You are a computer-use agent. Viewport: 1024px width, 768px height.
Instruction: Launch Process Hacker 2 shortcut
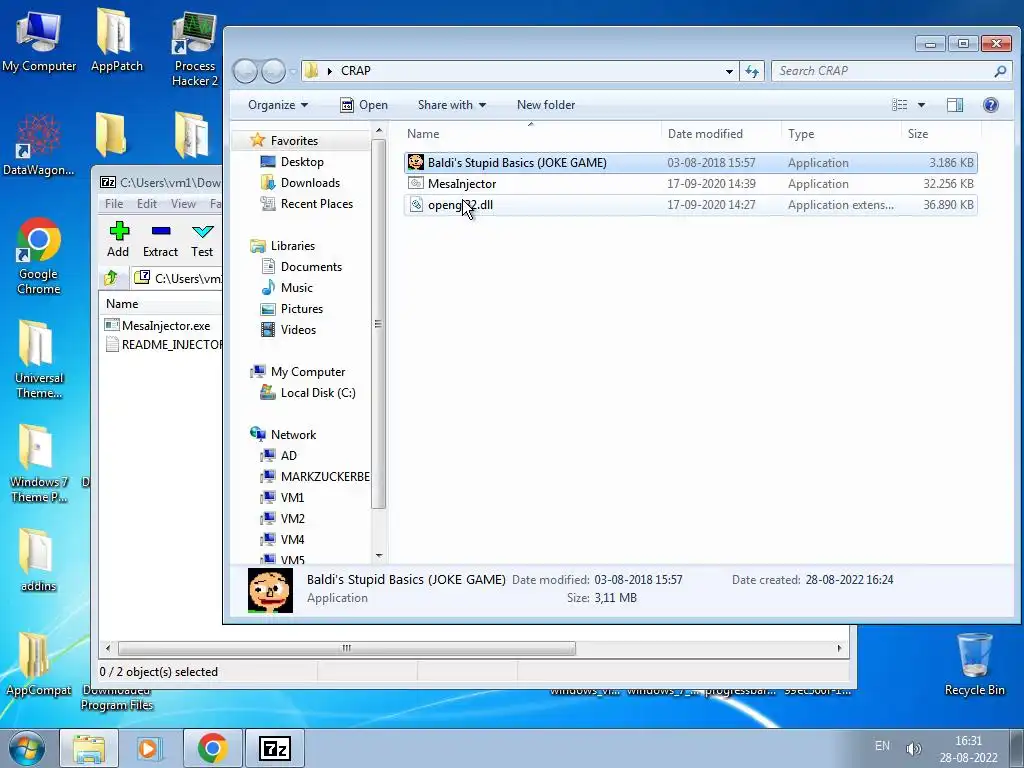(195, 49)
